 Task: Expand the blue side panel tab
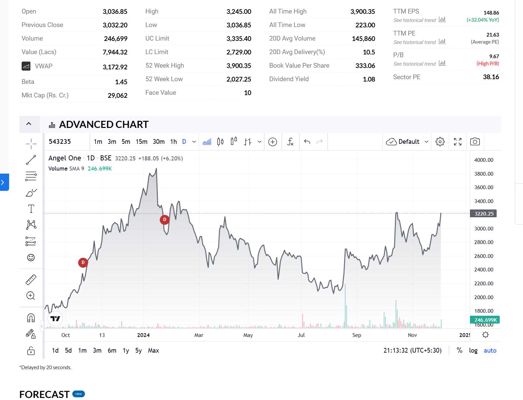pyautogui.click(x=4, y=182)
